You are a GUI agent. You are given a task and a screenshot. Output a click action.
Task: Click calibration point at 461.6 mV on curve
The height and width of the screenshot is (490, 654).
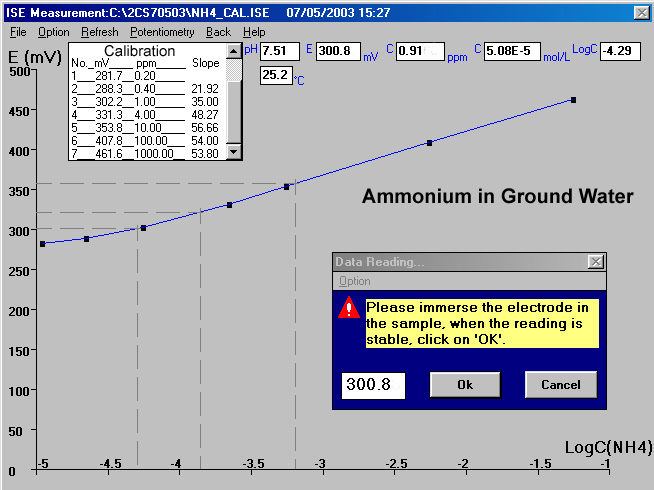pos(574,100)
